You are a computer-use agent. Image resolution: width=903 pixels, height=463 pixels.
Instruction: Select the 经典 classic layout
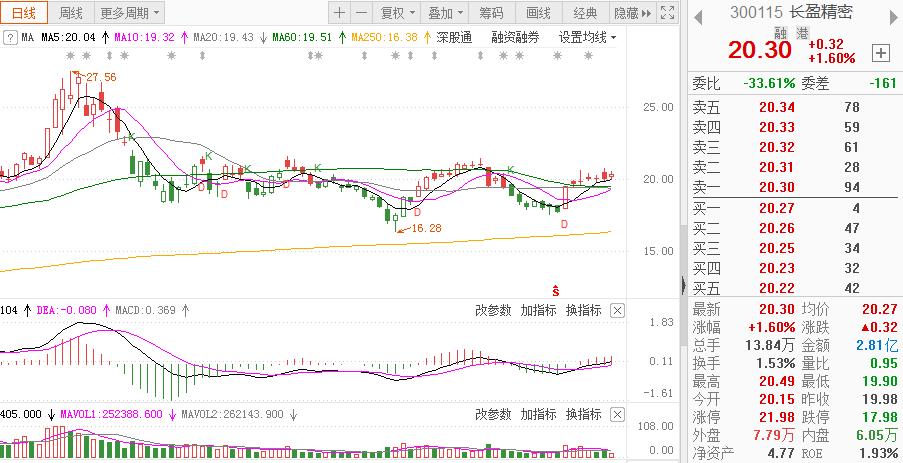tap(585, 12)
